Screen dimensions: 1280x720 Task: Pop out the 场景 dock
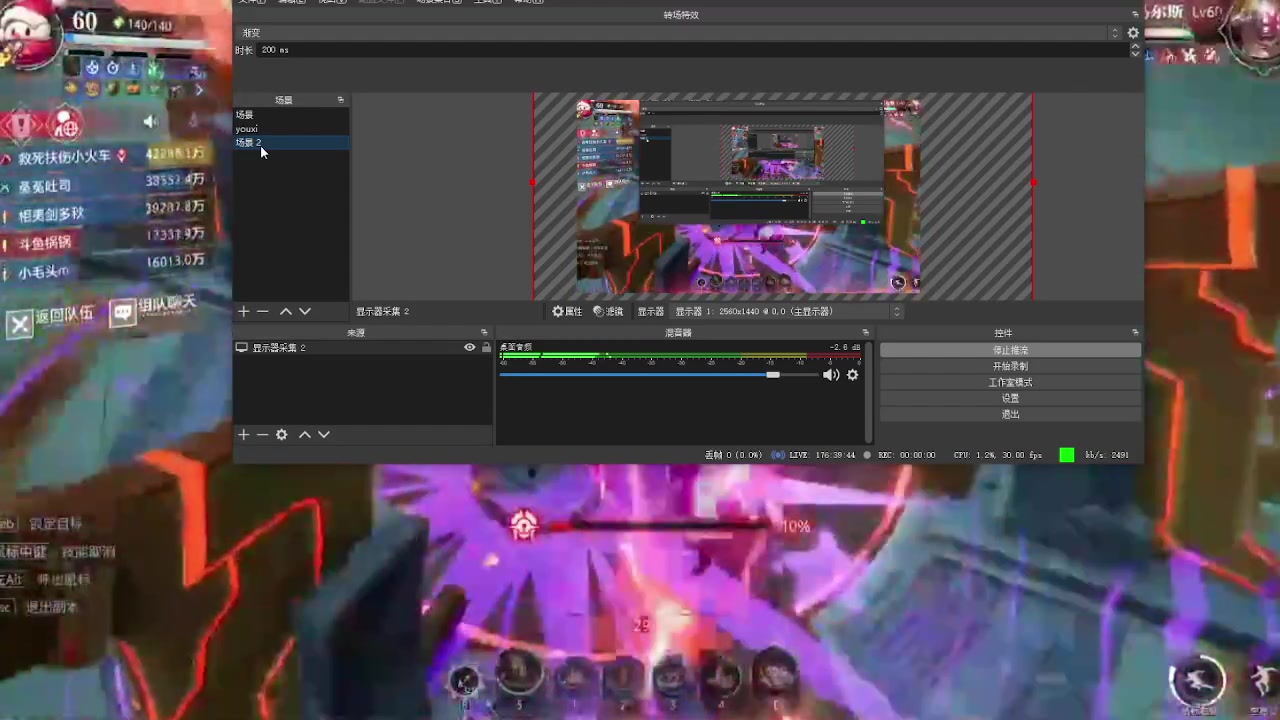click(x=340, y=100)
